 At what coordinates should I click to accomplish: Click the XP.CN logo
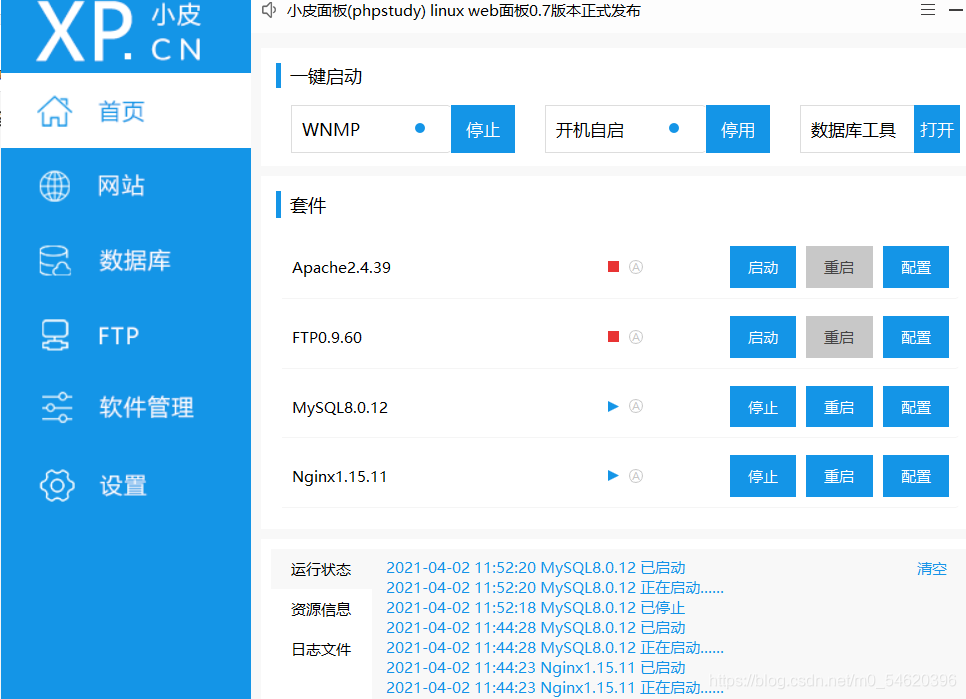point(119,31)
